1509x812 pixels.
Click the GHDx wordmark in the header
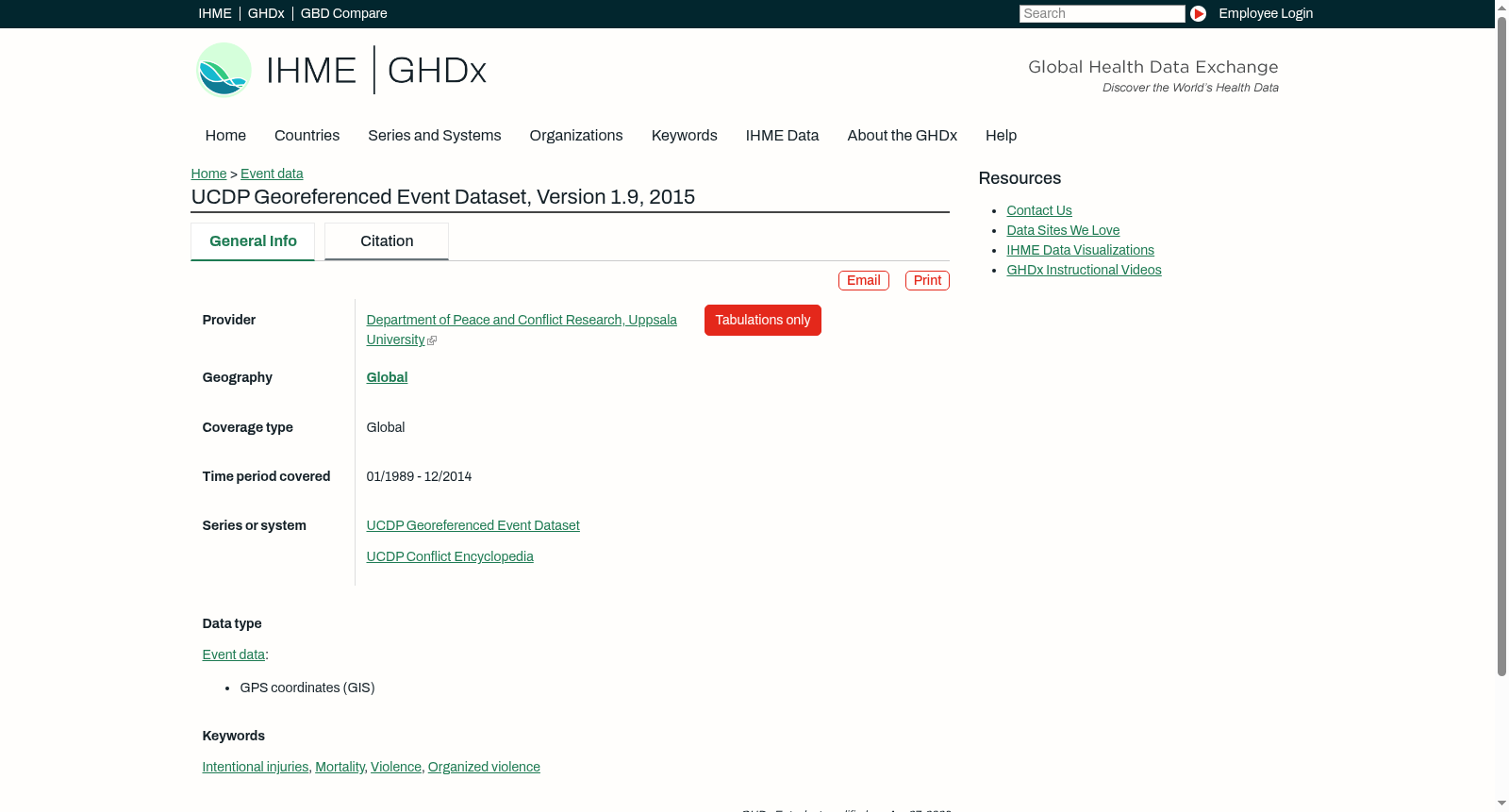click(437, 71)
